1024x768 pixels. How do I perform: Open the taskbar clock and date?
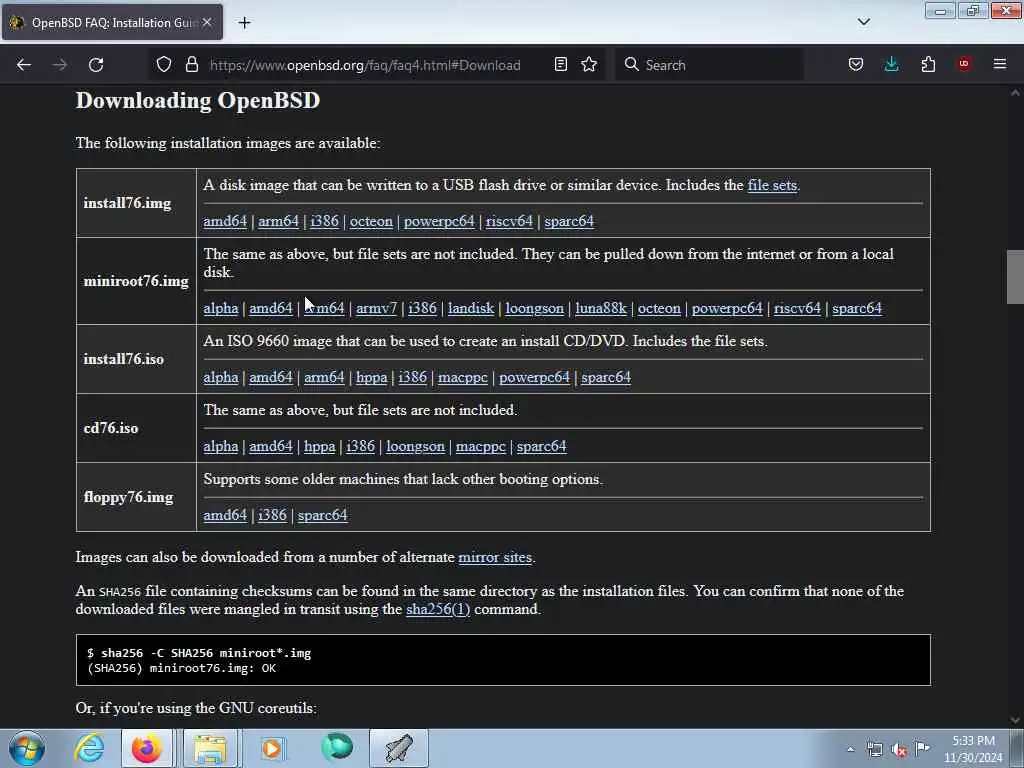[x=973, y=749]
